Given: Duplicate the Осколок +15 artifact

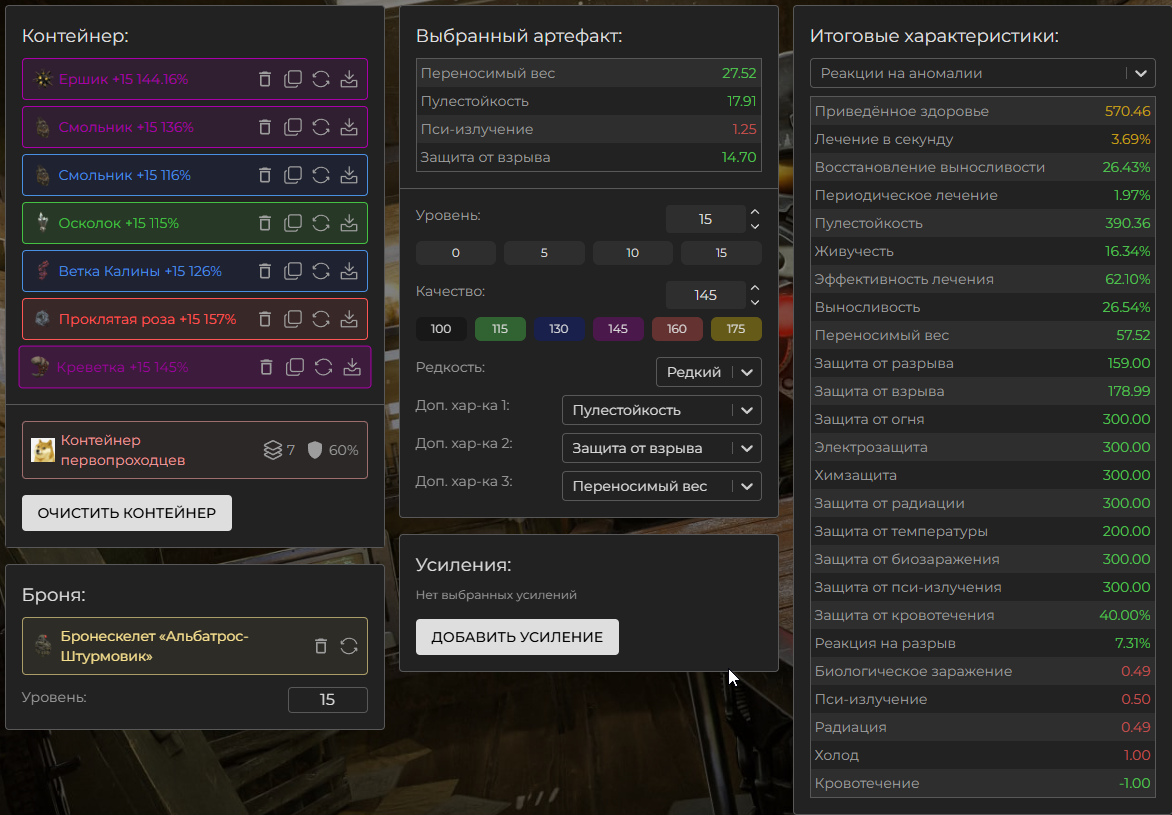Looking at the screenshot, I should coord(293,223).
